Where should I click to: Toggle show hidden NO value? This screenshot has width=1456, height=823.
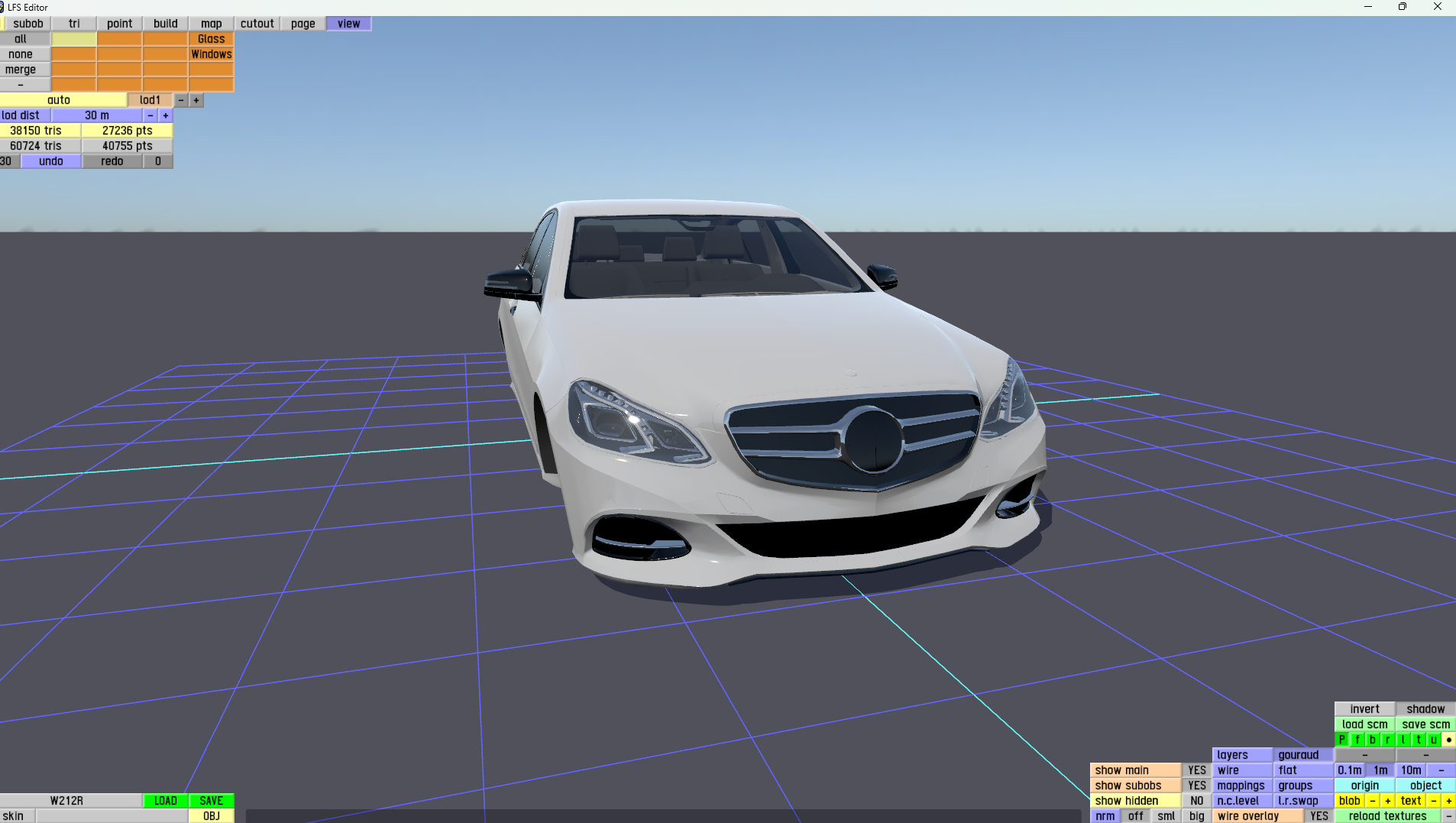pyautogui.click(x=1197, y=801)
